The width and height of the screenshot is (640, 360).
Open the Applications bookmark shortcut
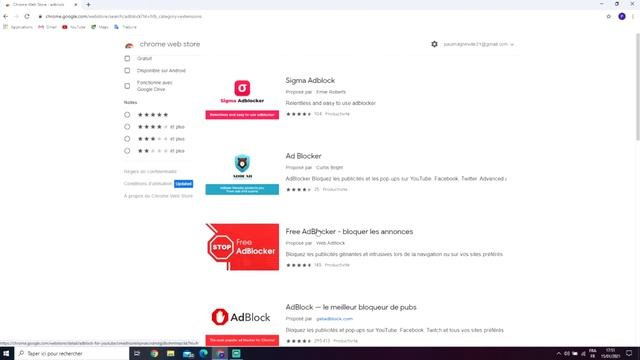point(18,27)
